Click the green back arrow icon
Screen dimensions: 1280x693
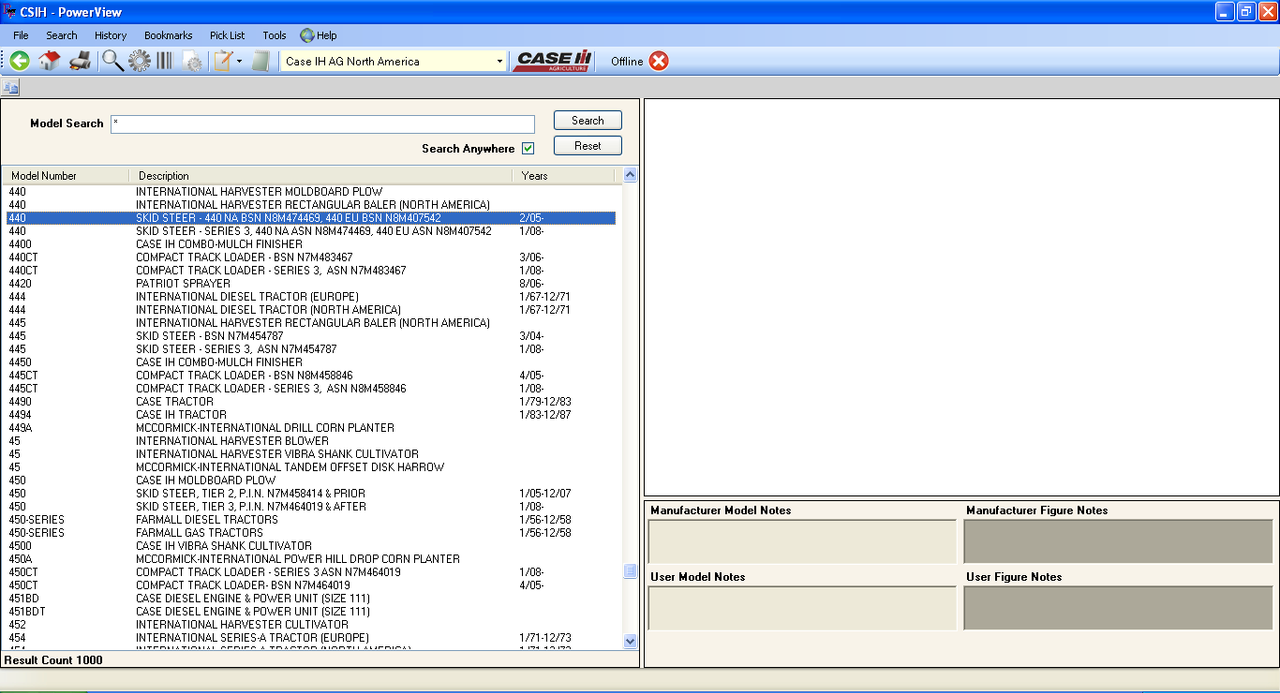coord(19,61)
